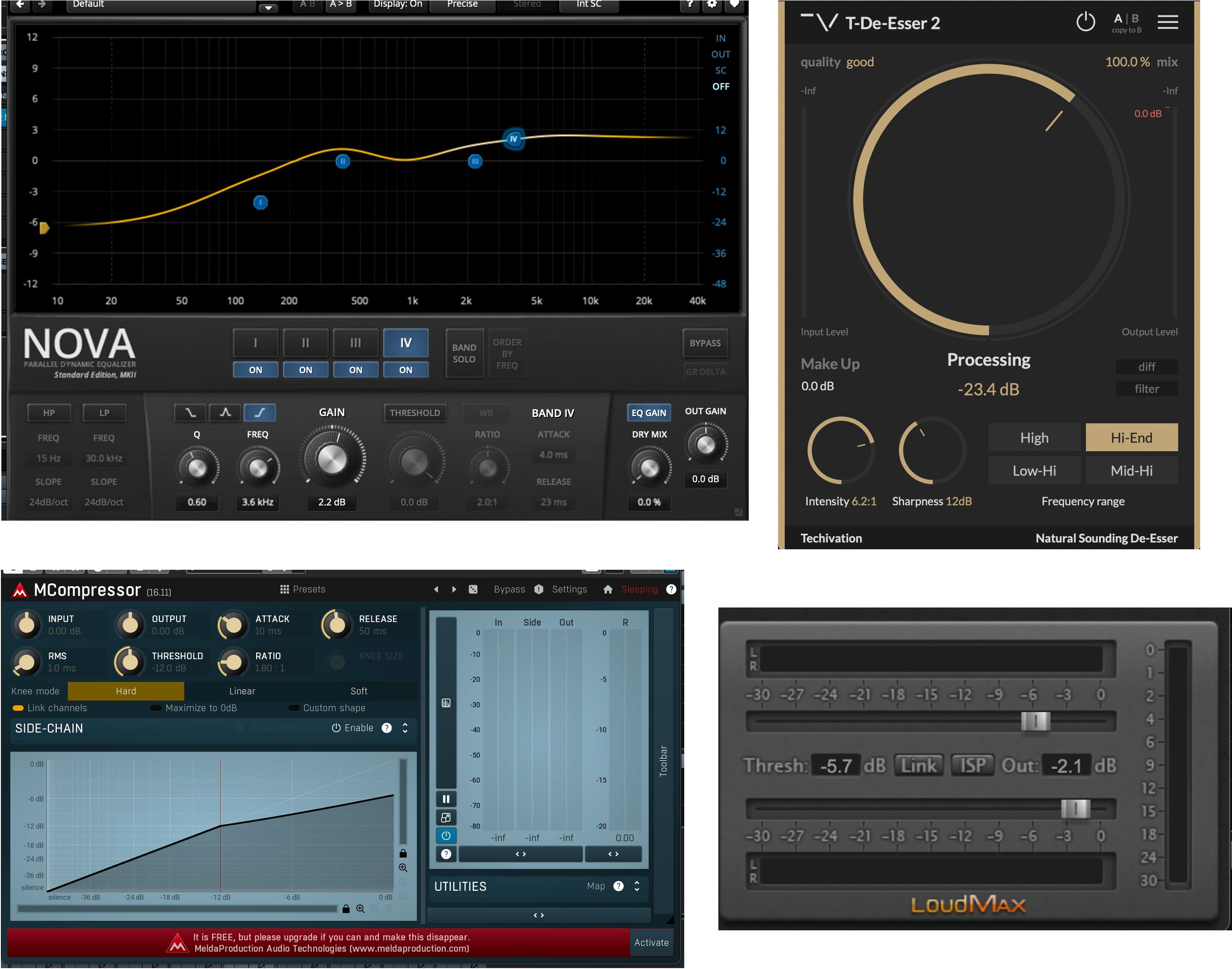The width and height of the screenshot is (1232, 969).
Task: Select Soft knee mode
Action: [x=358, y=691]
